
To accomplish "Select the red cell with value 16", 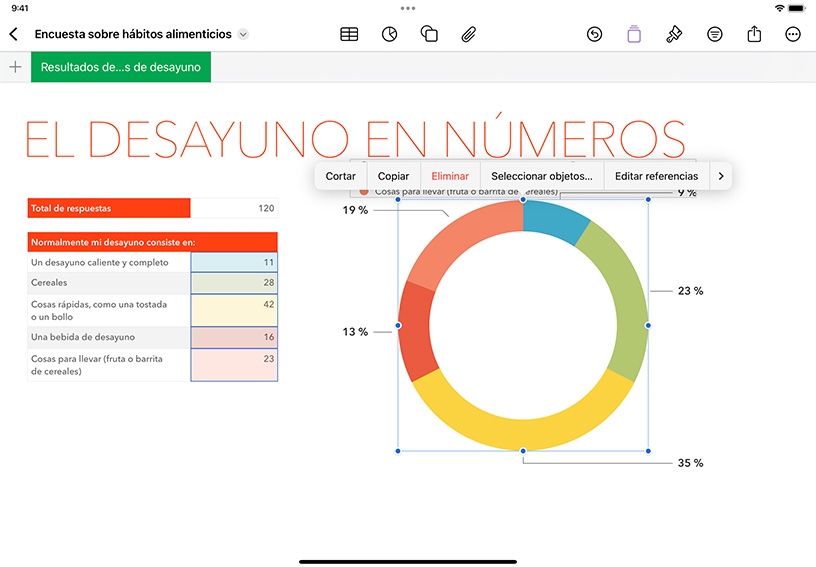I will [x=234, y=337].
